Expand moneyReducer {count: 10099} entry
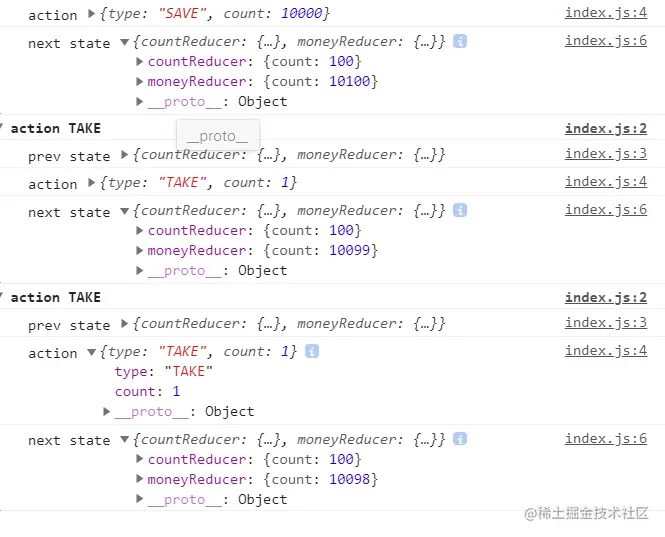The width and height of the screenshot is (665, 537). pos(140,250)
